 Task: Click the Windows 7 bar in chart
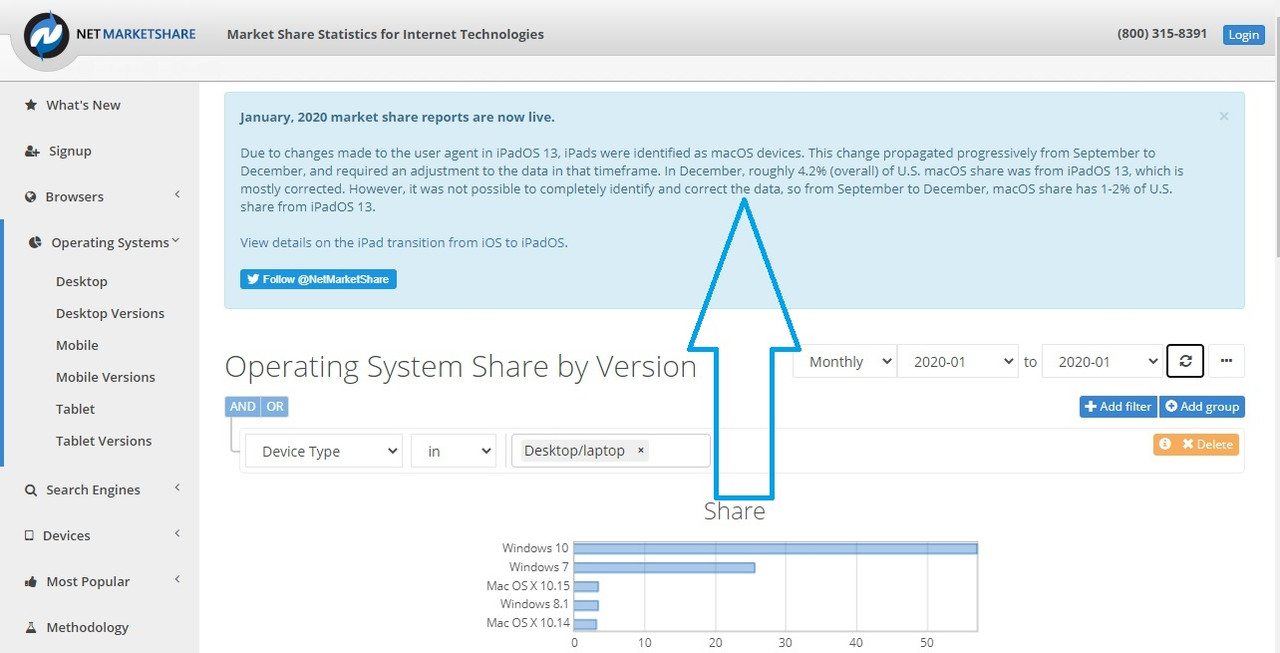coord(664,567)
